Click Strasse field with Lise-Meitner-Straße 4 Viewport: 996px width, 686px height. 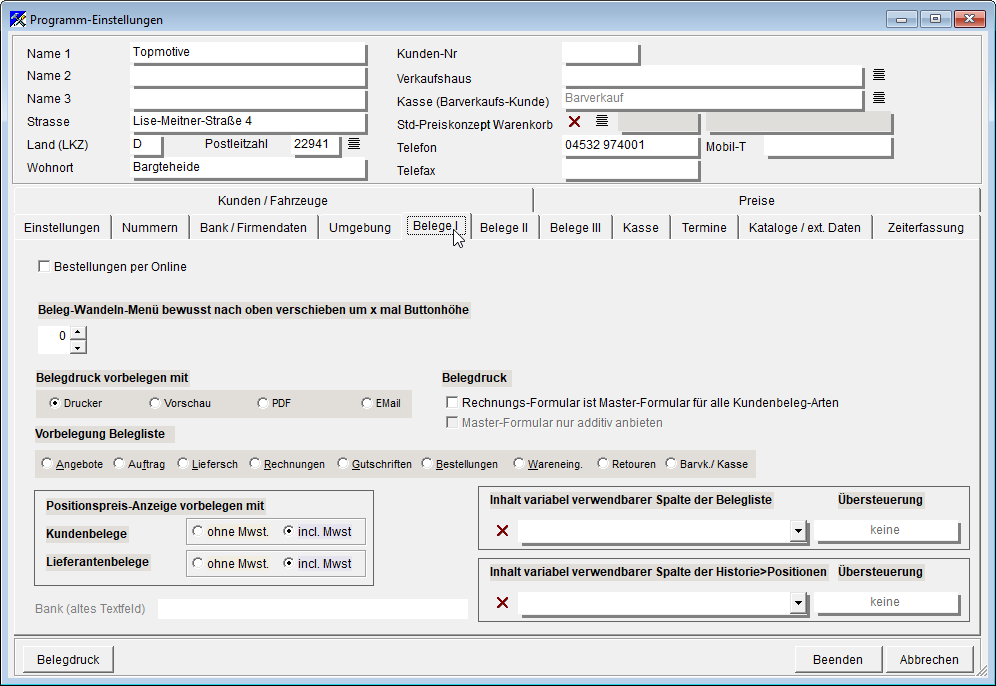[248, 122]
